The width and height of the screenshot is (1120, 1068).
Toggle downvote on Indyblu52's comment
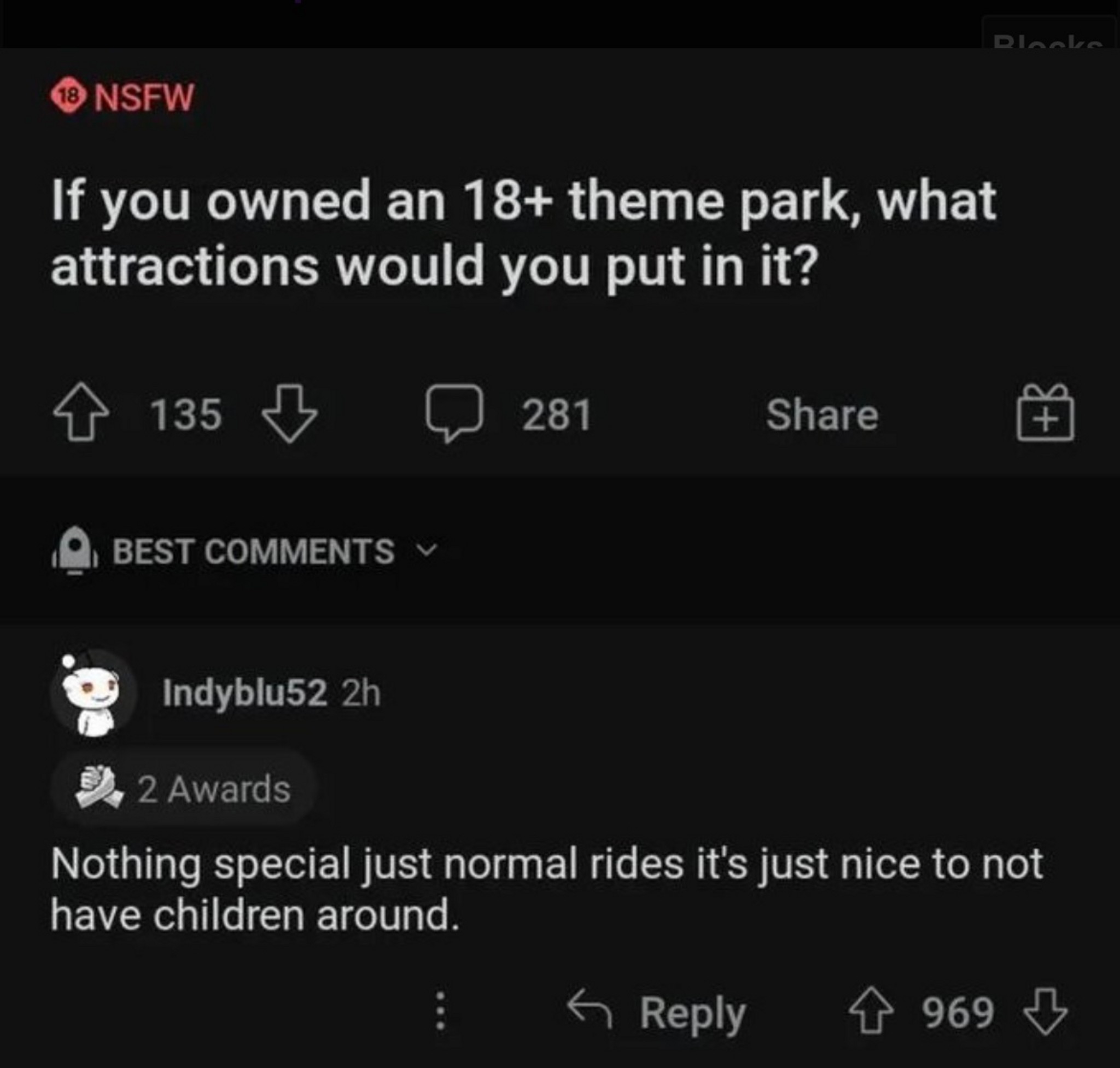pyautogui.click(x=1046, y=1012)
